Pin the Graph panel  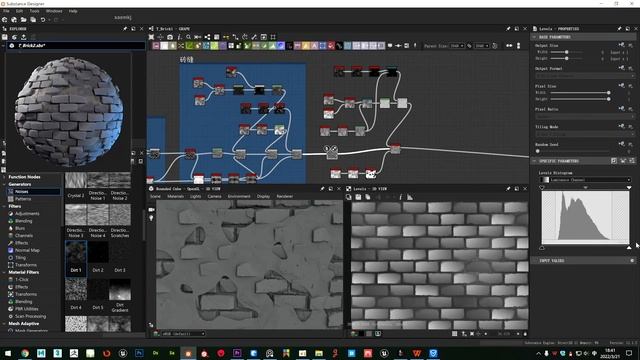coord(508,29)
